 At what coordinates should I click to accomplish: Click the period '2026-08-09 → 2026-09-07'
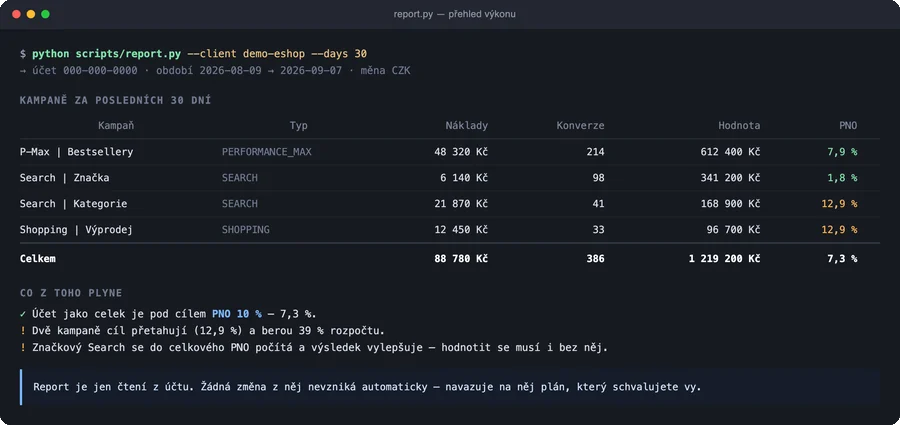pos(271,71)
